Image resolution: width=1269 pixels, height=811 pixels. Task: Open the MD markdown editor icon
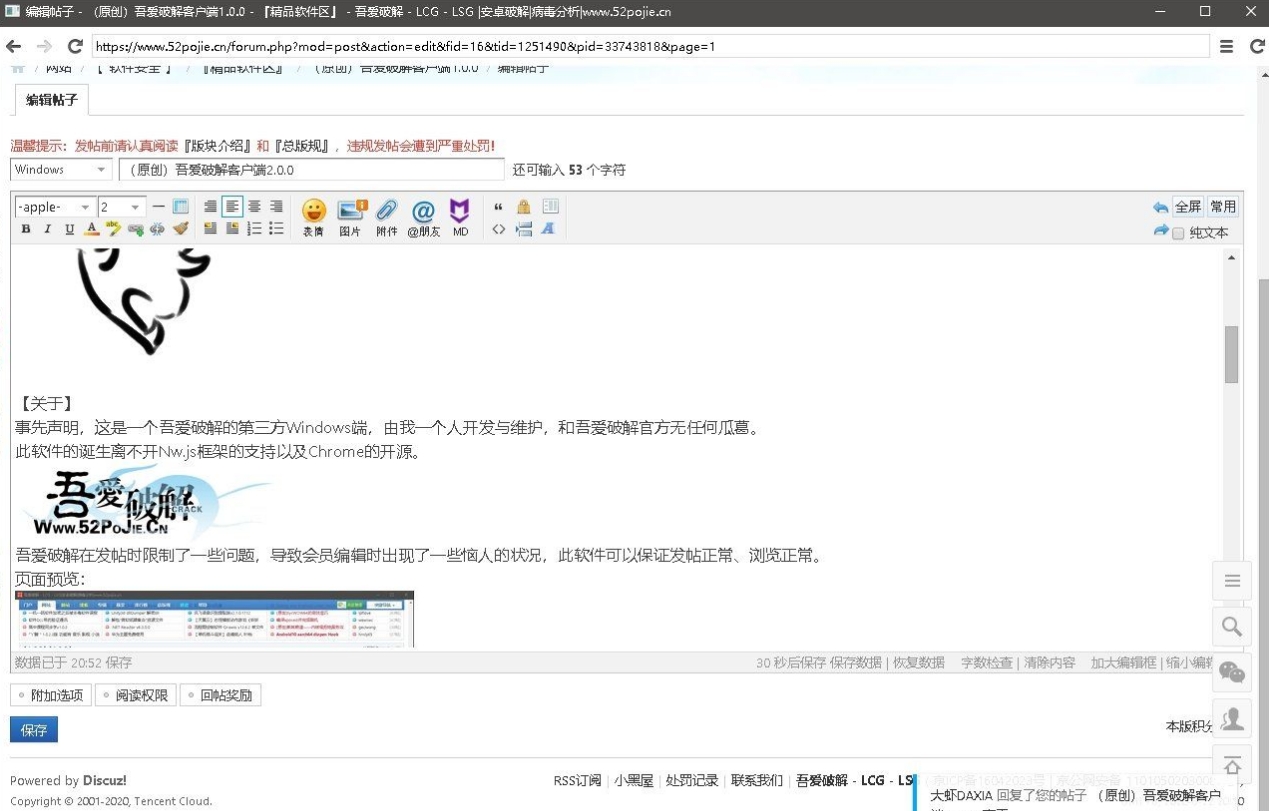point(460,212)
